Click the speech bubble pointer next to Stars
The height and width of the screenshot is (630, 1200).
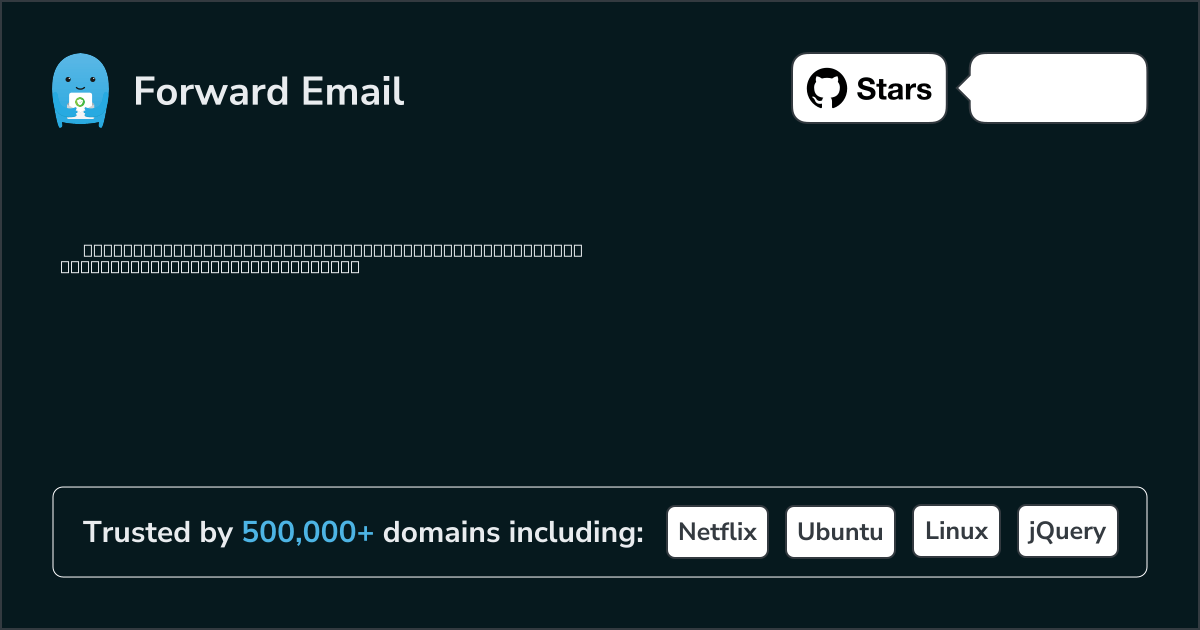point(964,89)
